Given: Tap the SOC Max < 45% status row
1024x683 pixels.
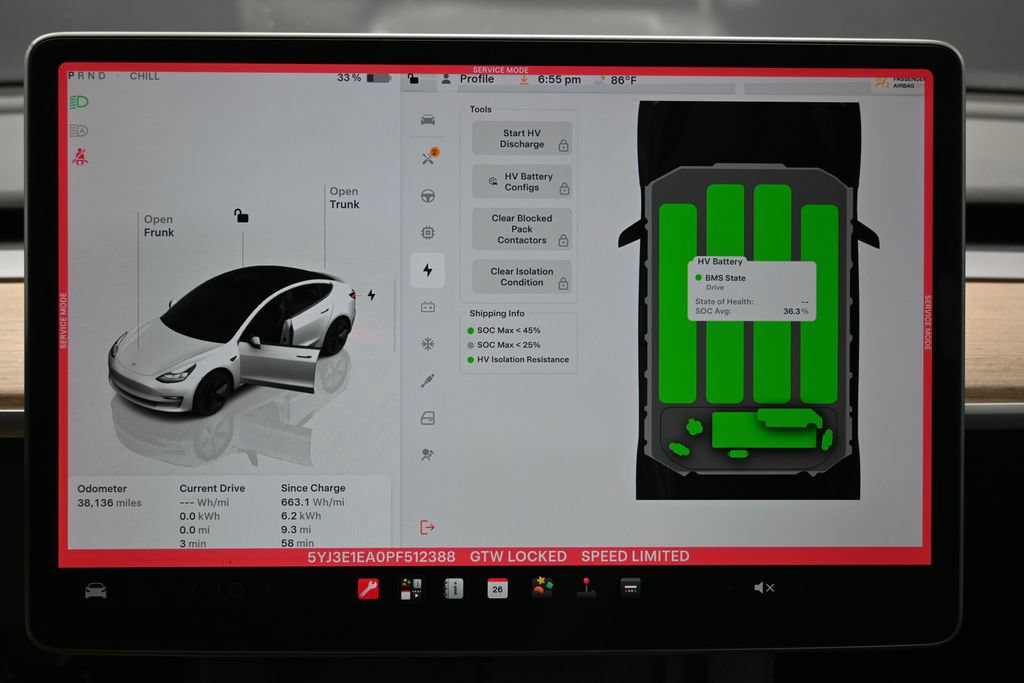Looking at the screenshot, I should click(504, 330).
